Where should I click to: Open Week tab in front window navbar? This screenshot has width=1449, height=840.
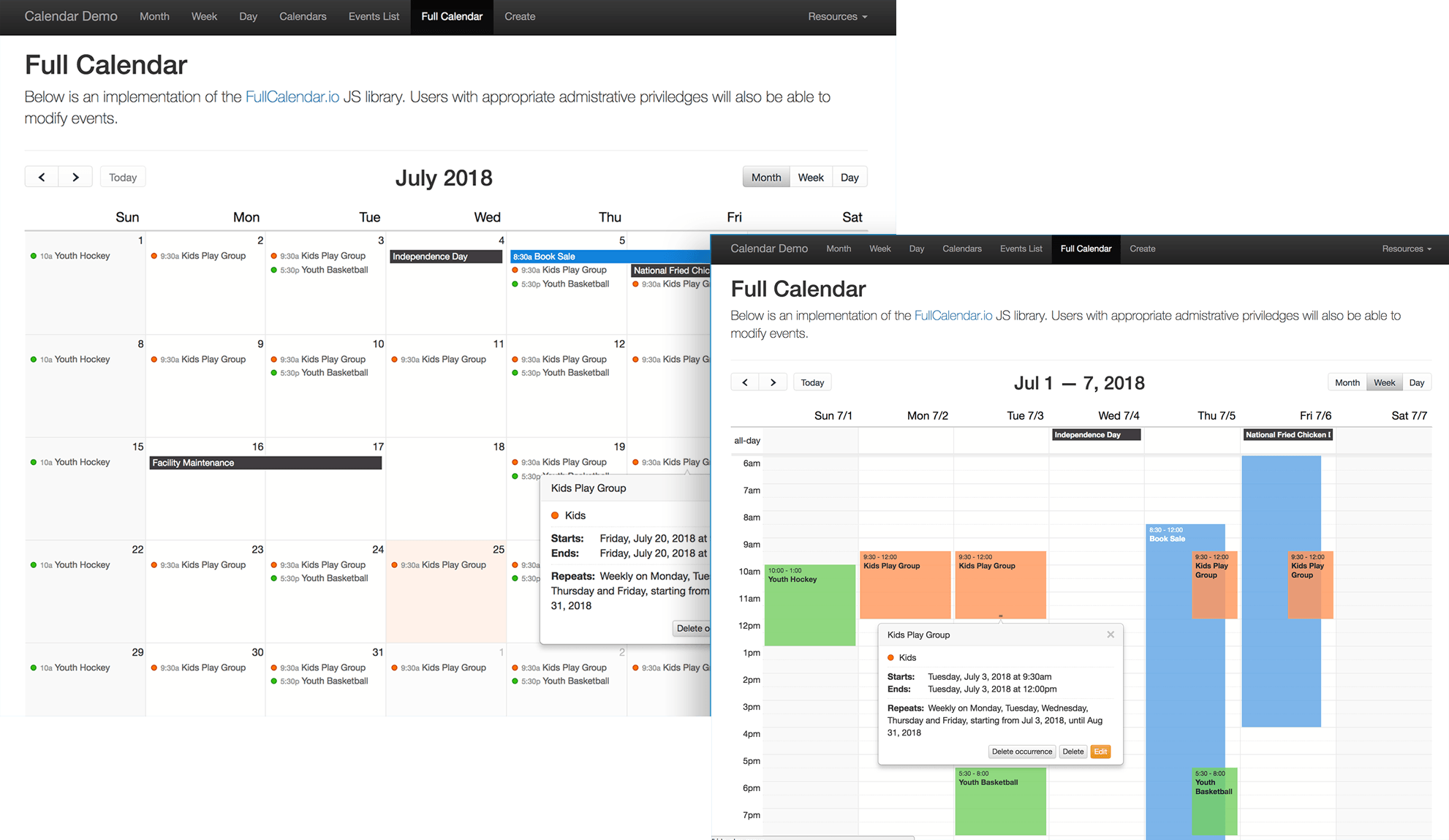879,249
